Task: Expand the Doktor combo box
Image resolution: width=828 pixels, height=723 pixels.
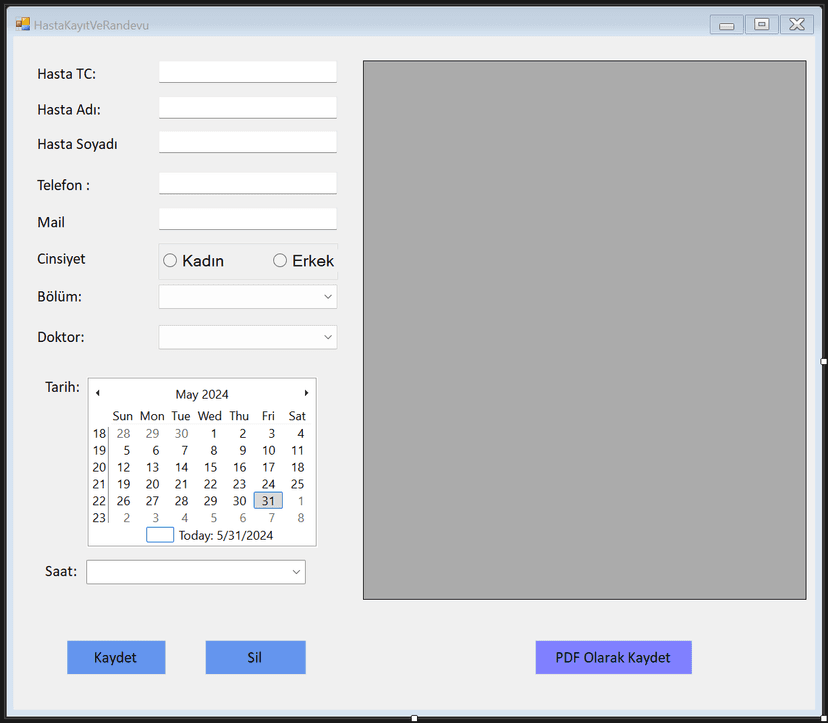Action: (x=248, y=337)
